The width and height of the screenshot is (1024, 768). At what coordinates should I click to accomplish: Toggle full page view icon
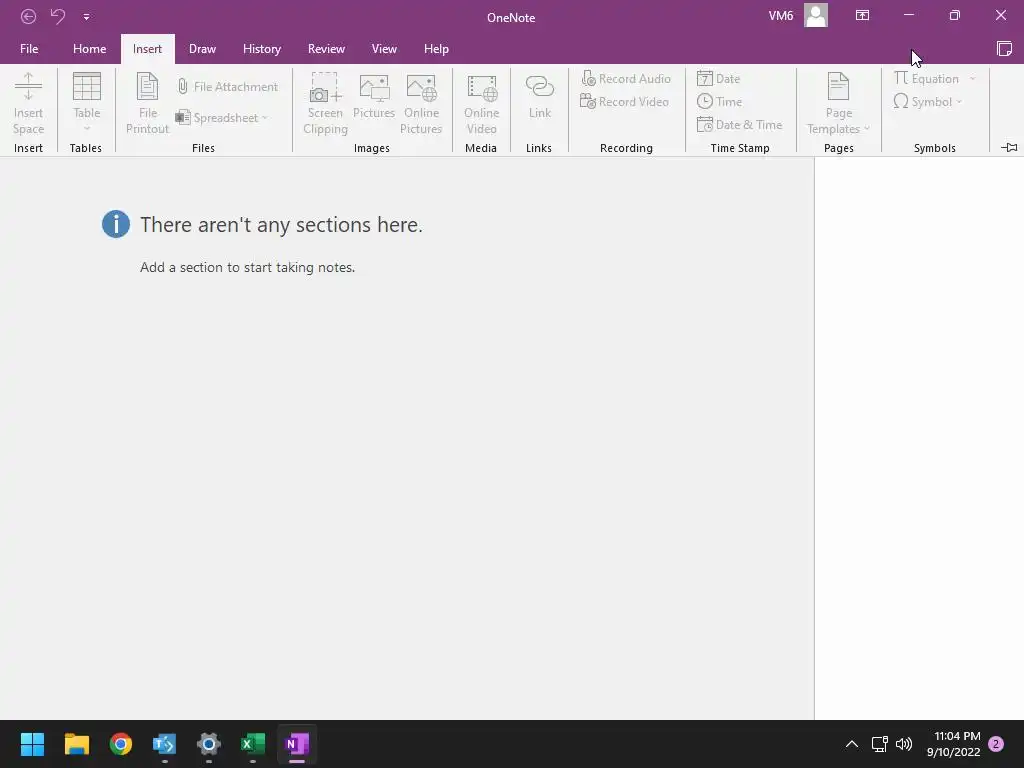pyautogui.click(x=1004, y=49)
